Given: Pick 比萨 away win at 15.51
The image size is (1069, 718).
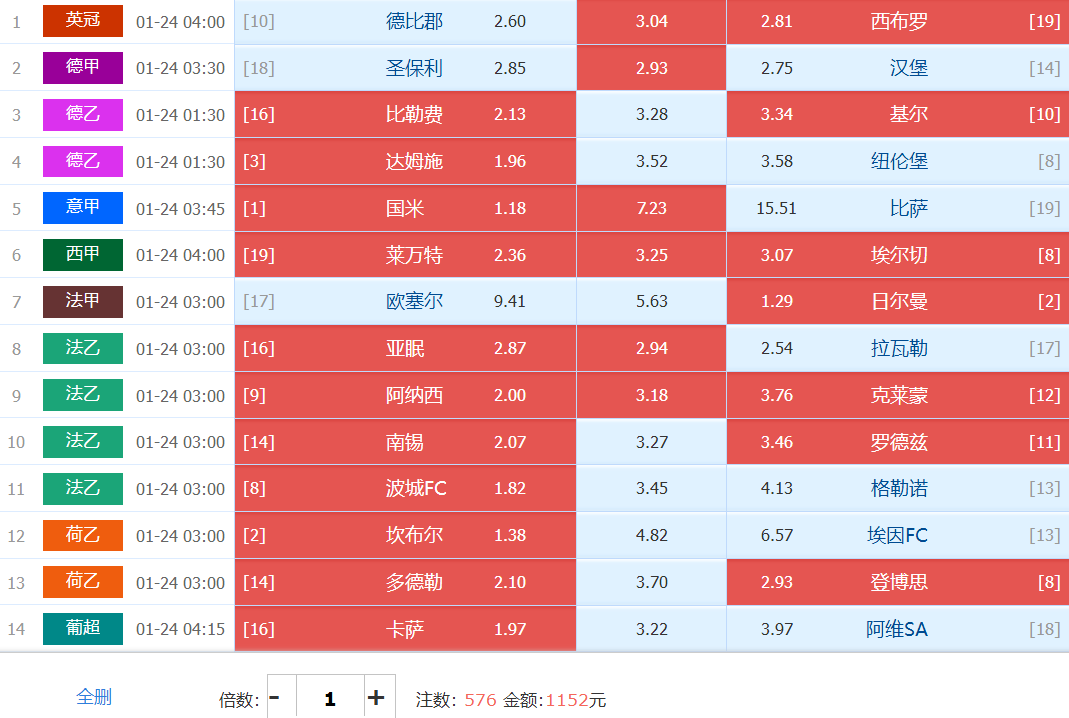Looking at the screenshot, I should point(897,208).
